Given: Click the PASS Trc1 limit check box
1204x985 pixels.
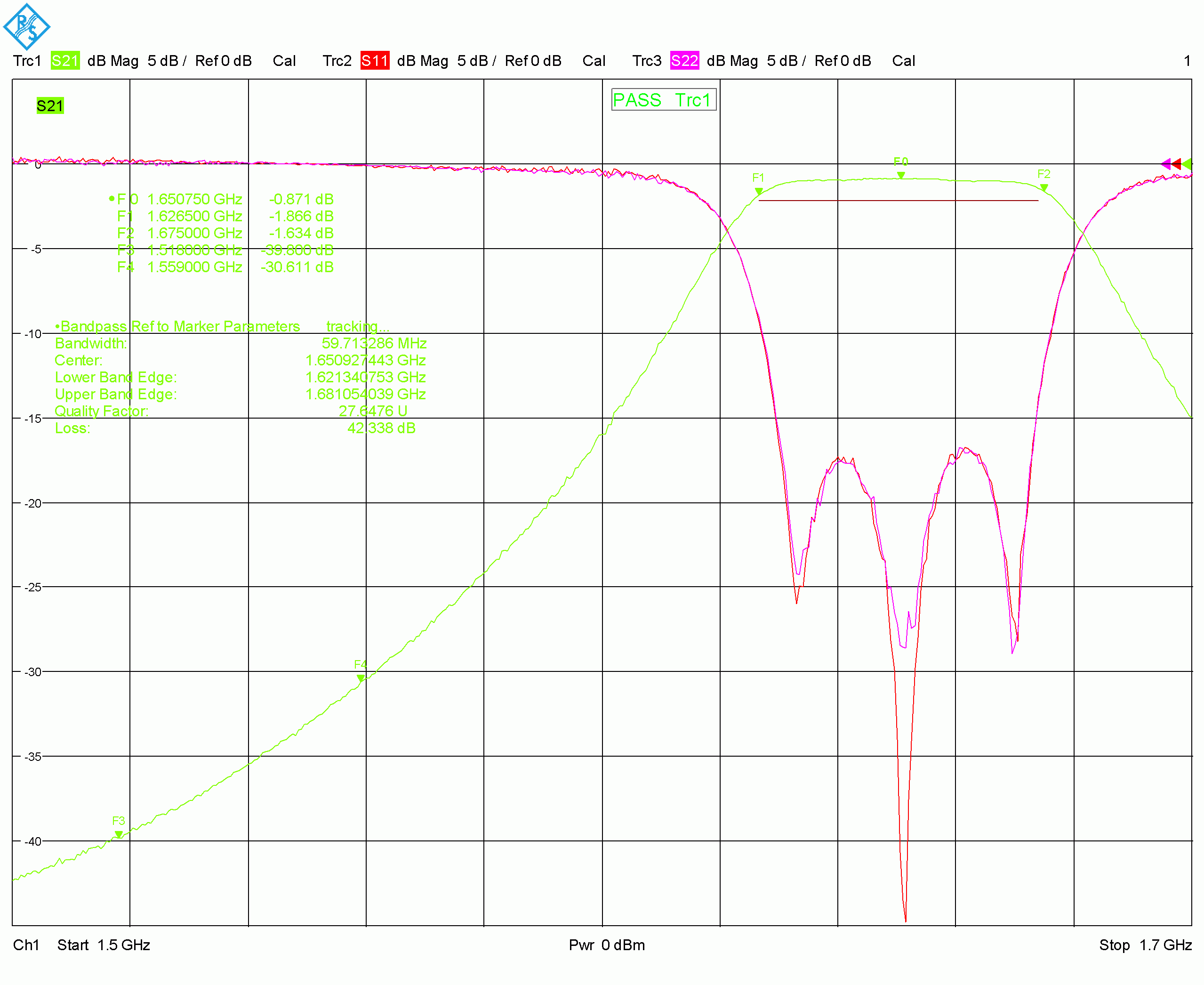Looking at the screenshot, I should click(x=664, y=100).
